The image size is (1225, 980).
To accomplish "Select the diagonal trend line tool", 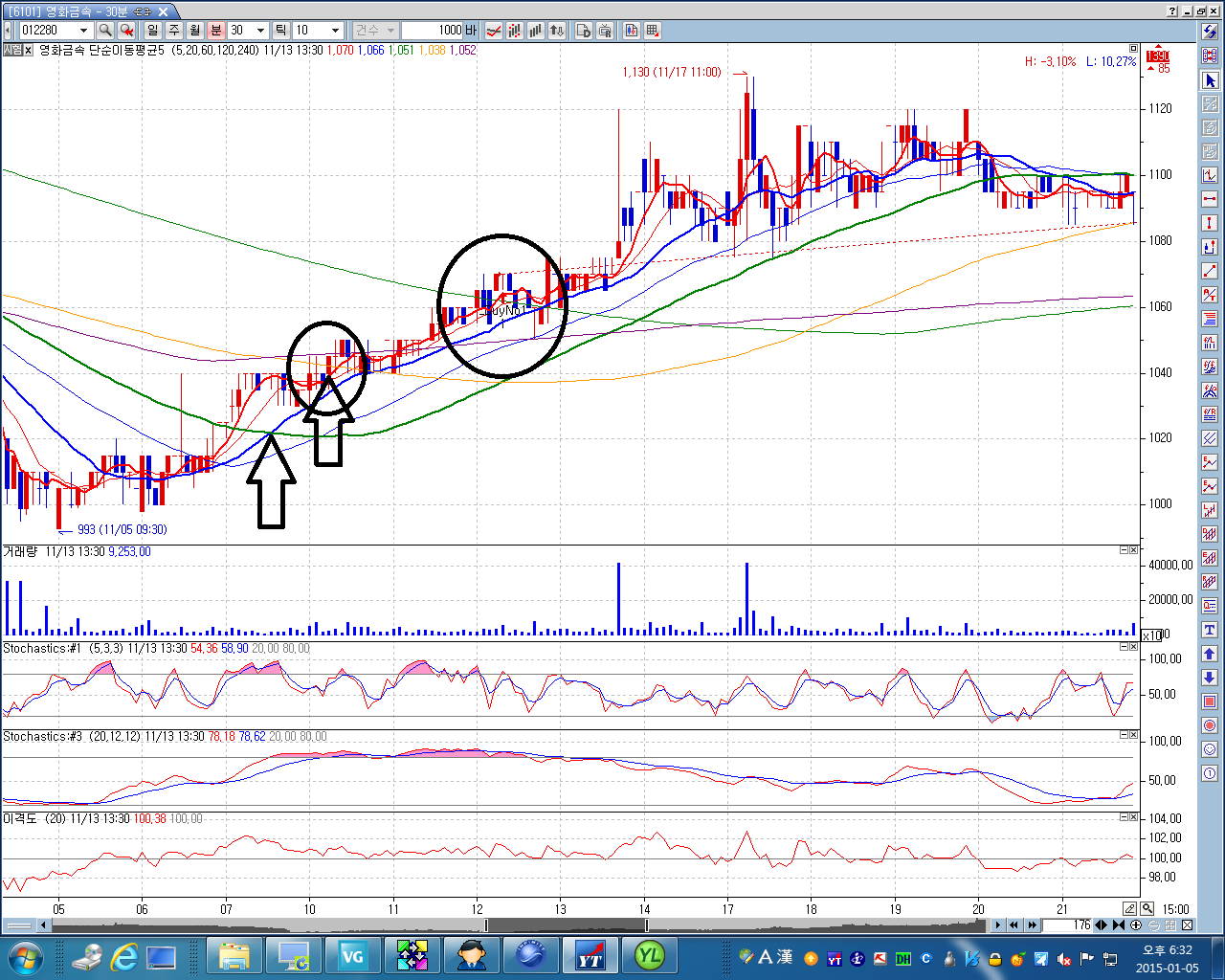I will (1210, 271).
